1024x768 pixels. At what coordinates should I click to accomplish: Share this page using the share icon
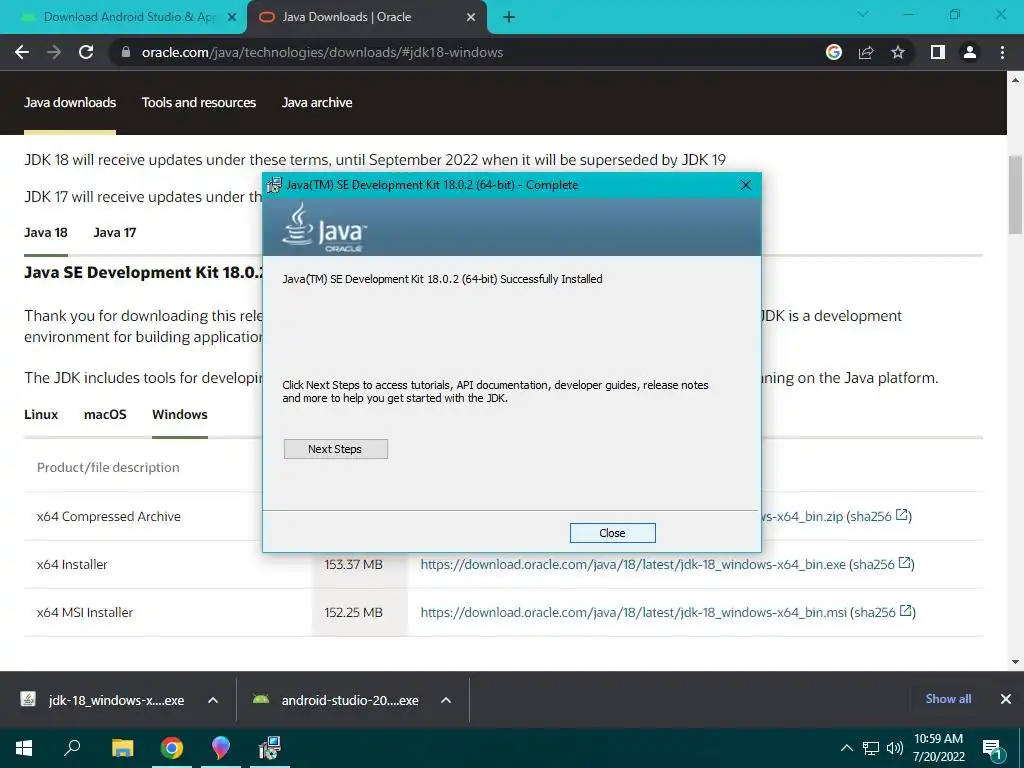866,52
